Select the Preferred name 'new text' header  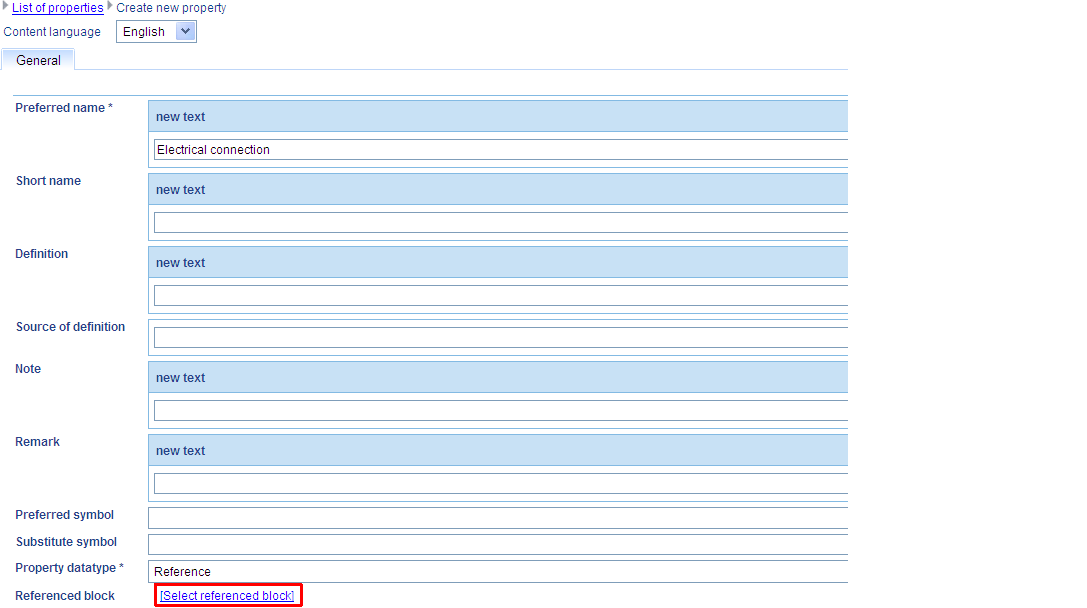click(x=500, y=117)
